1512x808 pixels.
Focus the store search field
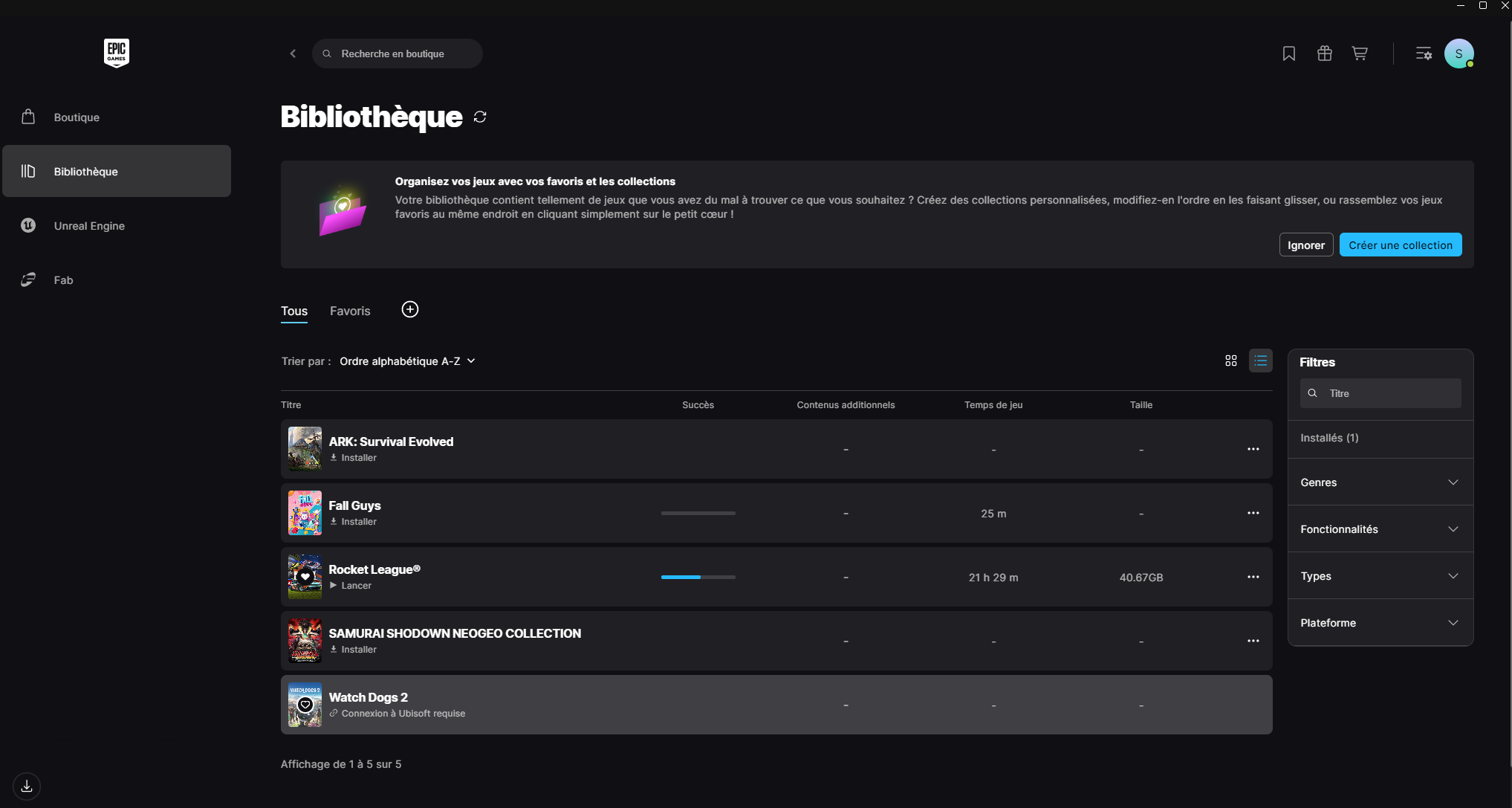pos(398,54)
